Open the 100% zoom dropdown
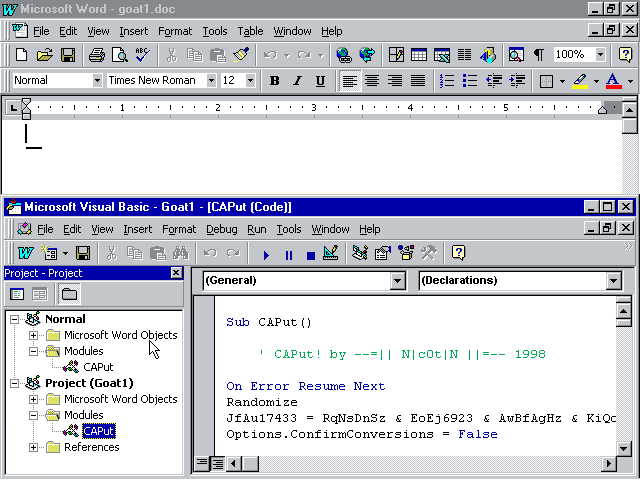The width and height of the screenshot is (640, 480). point(600,54)
